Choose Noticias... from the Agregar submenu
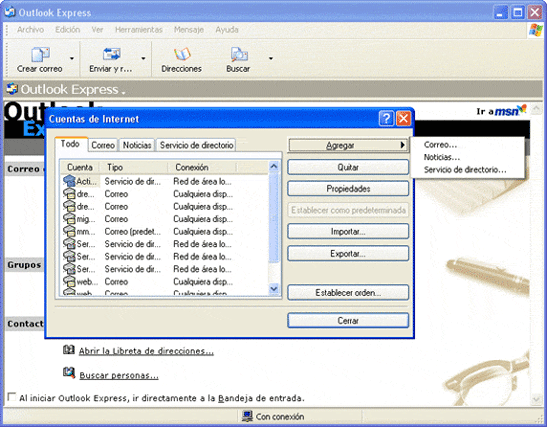547x427 pixels. point(442,157)
